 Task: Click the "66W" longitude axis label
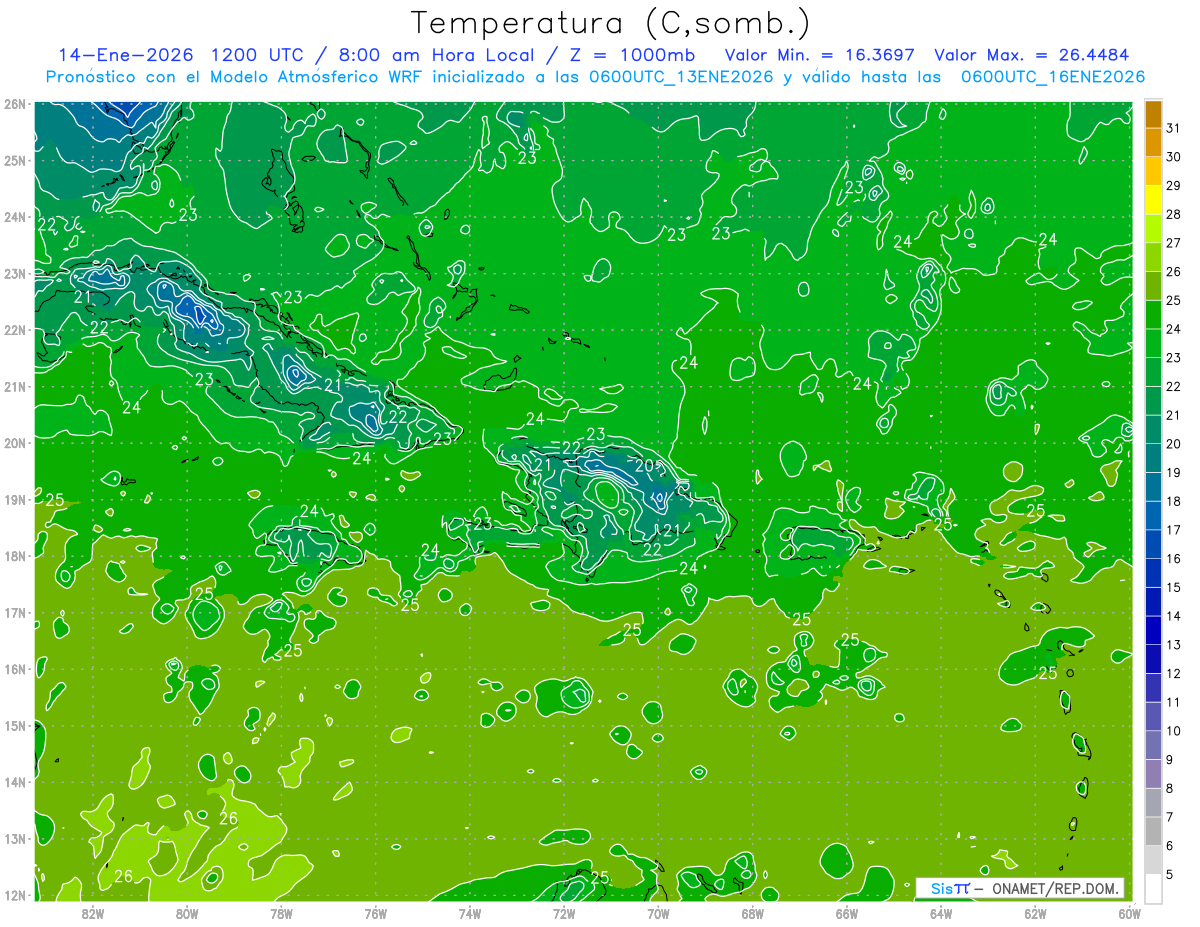847,912
